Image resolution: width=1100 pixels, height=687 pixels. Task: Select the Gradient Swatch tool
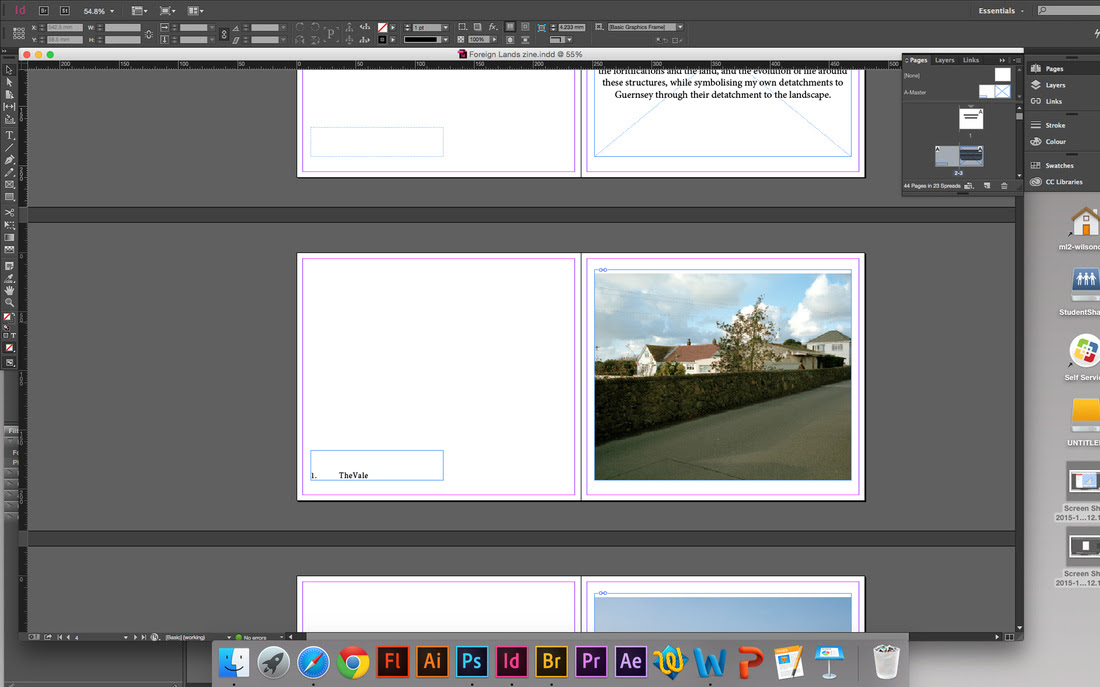pyautogui.click(x=9, y=237)
